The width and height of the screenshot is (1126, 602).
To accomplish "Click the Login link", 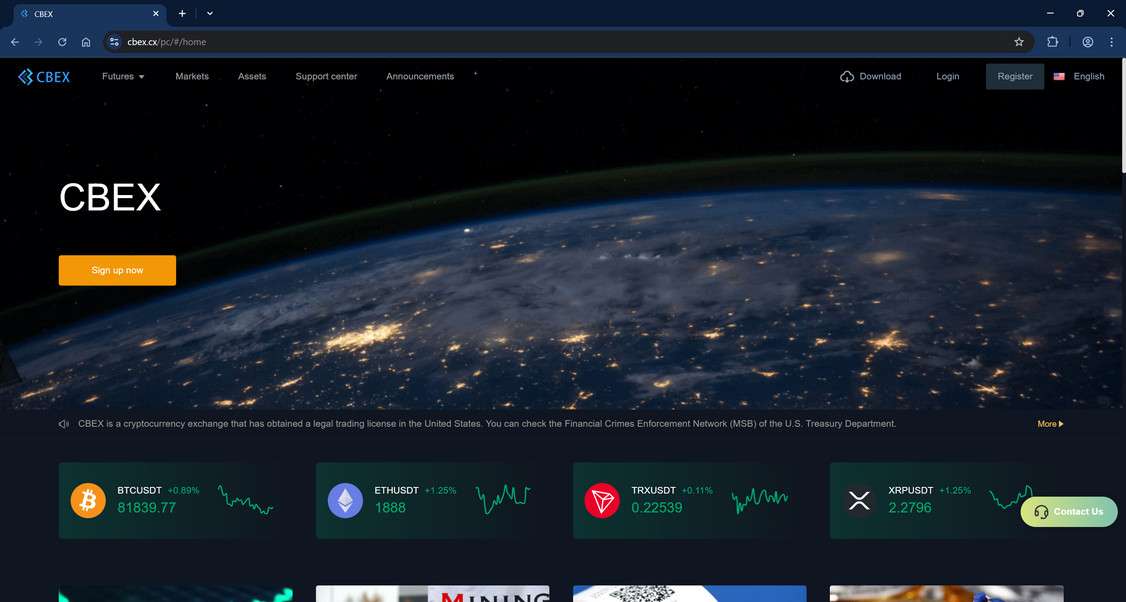I will pos(947,76).
